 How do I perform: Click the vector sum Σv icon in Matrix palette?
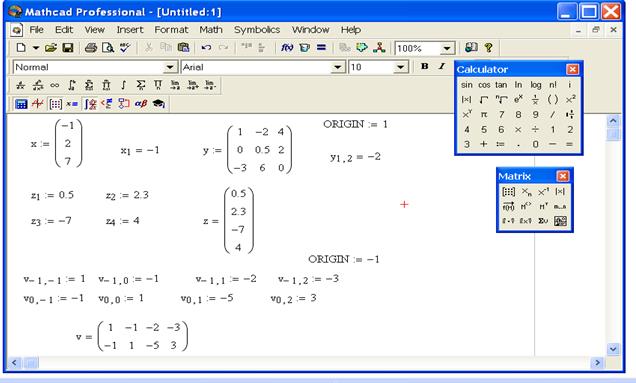point(544,221)
